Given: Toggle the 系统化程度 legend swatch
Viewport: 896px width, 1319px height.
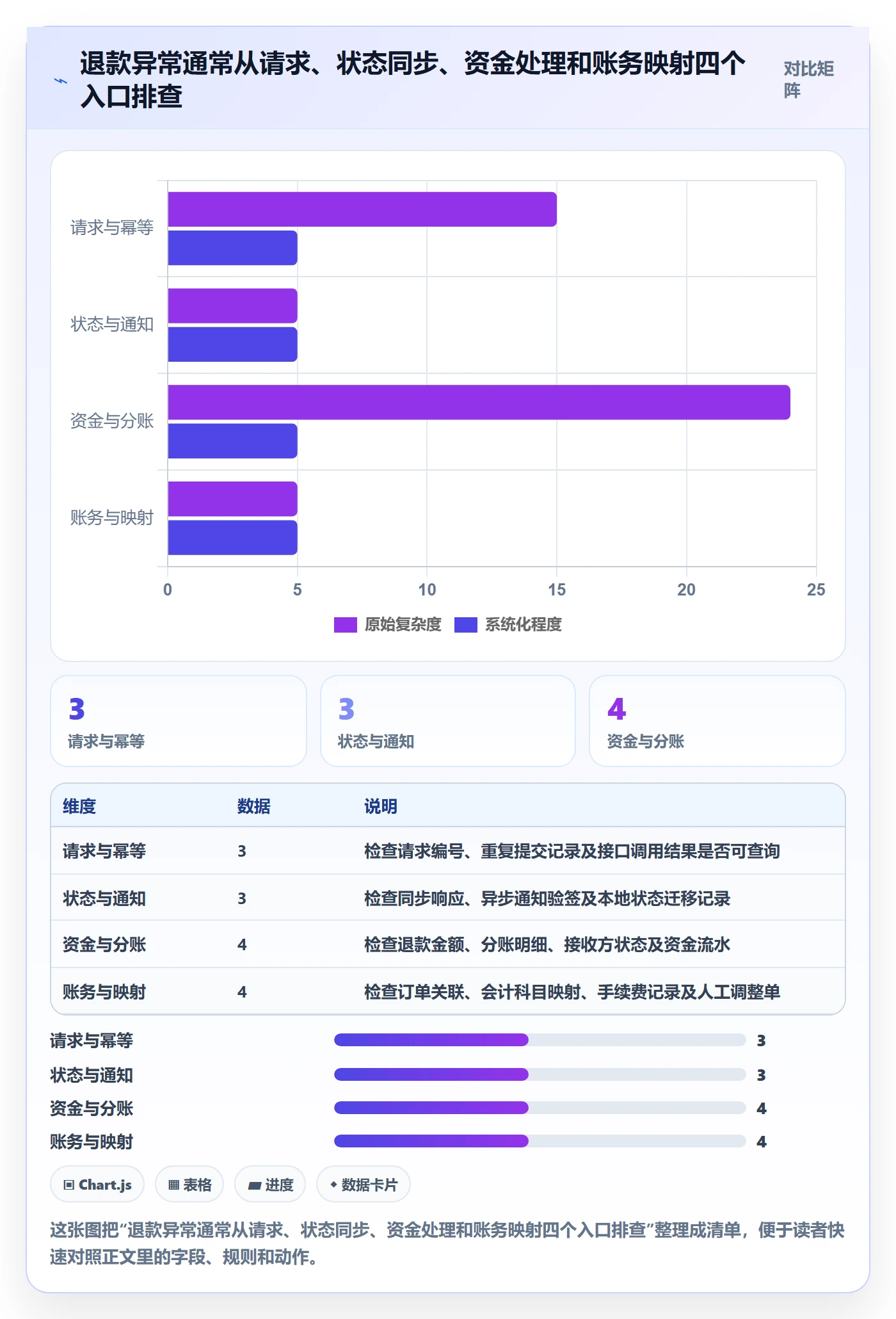Looking at the screenshot, I should (465, 625).
